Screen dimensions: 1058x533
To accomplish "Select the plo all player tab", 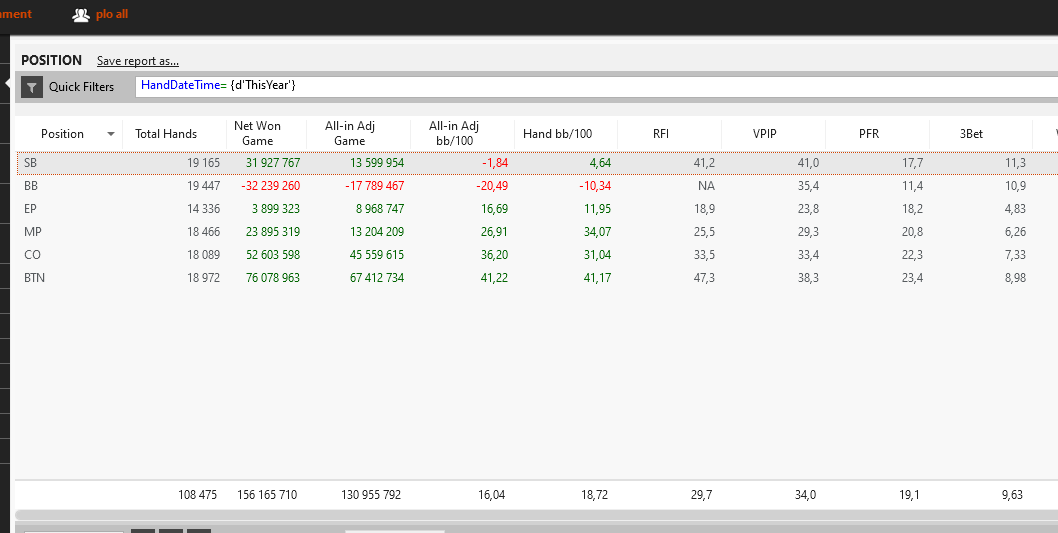I will tap(111, 14).
